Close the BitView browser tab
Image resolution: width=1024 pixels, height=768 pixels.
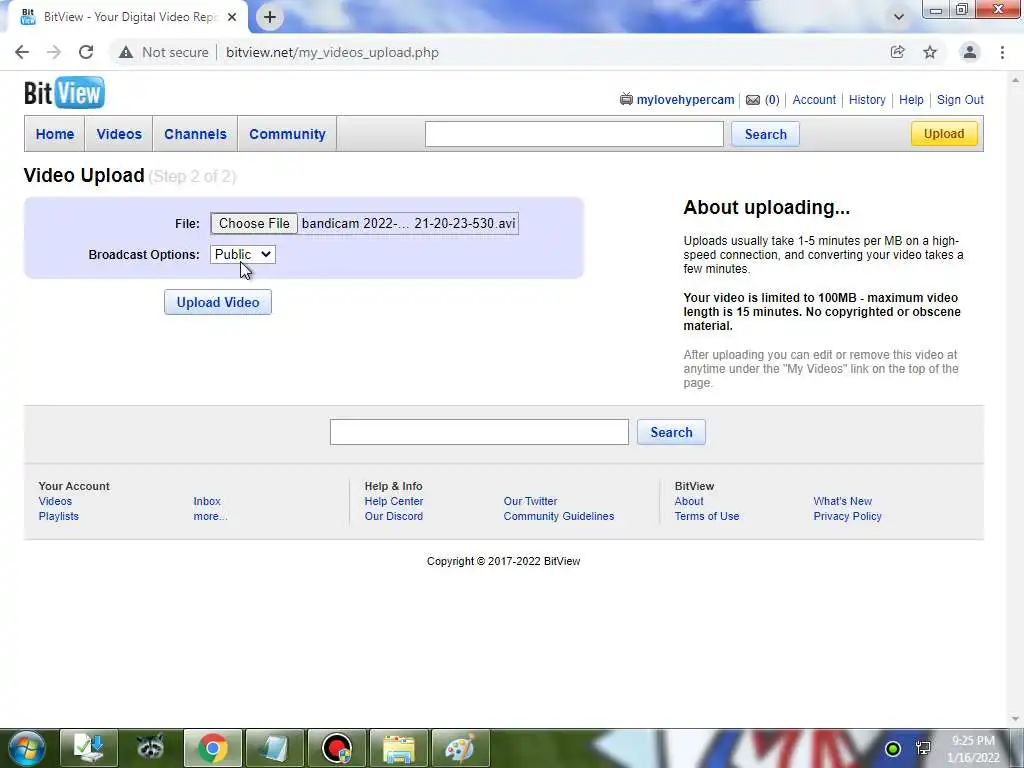click(x=232, y=17)
